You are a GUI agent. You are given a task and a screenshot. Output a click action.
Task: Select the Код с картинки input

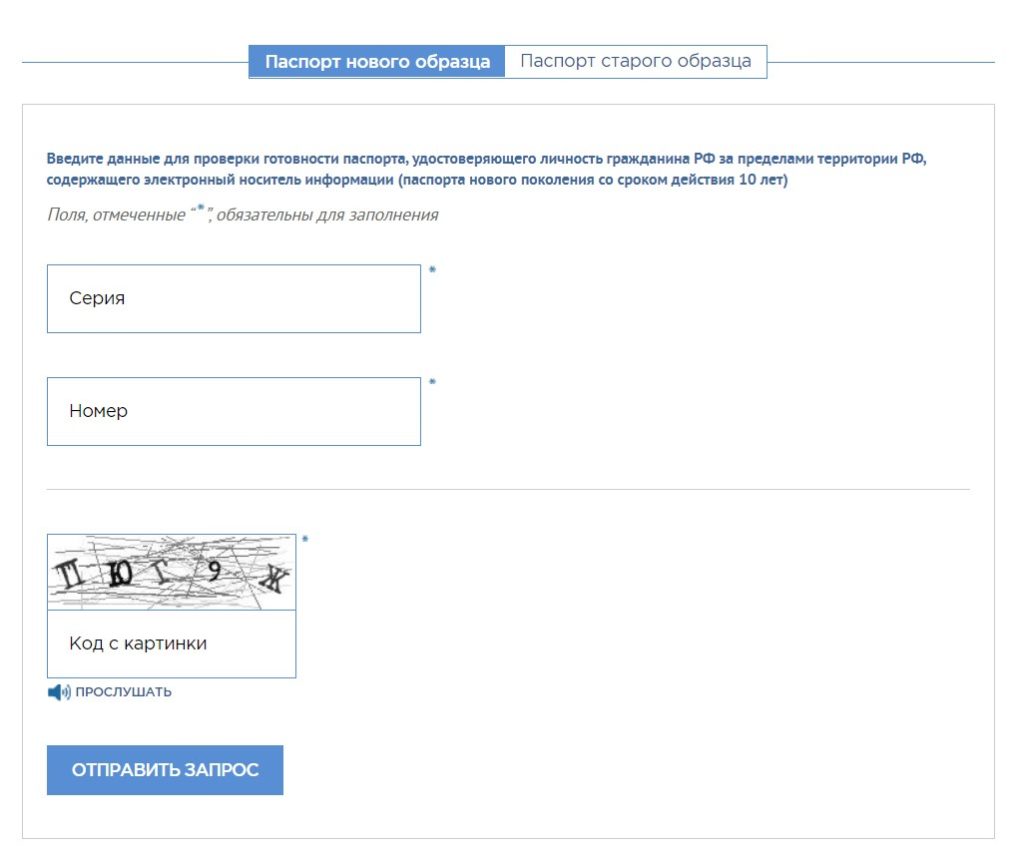tap(171, 644)
